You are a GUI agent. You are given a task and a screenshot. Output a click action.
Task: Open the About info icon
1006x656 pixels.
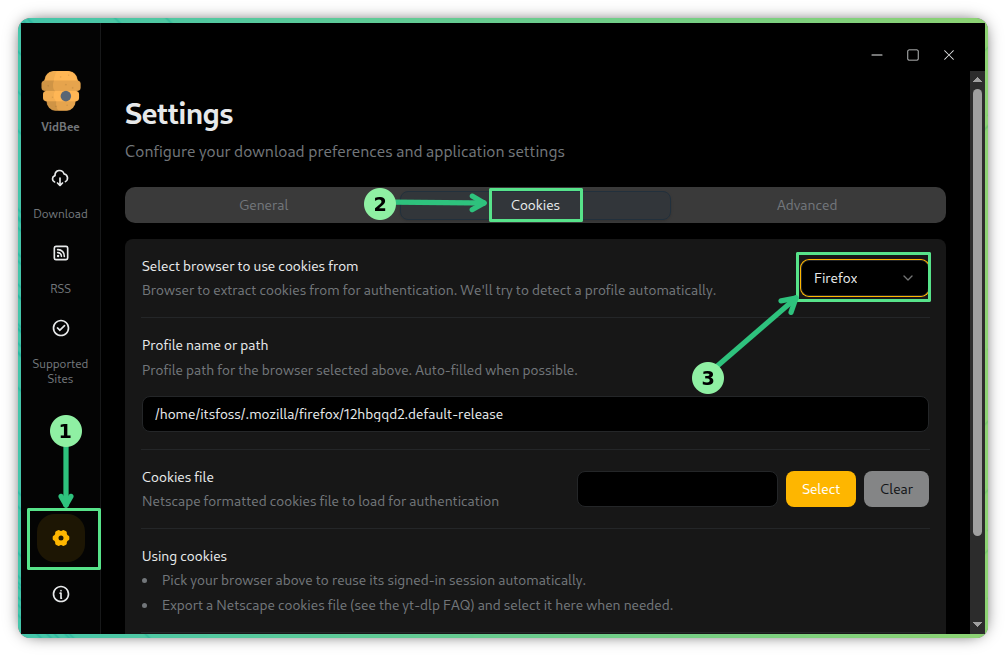61,594
